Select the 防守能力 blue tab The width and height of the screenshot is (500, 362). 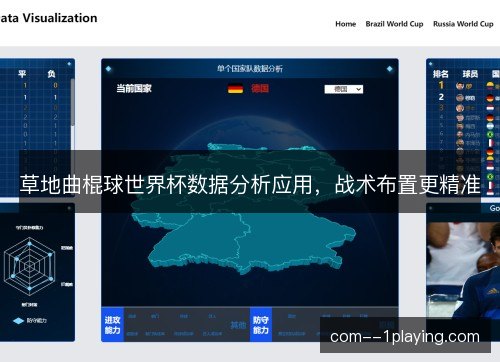click(x=261, y=325)
